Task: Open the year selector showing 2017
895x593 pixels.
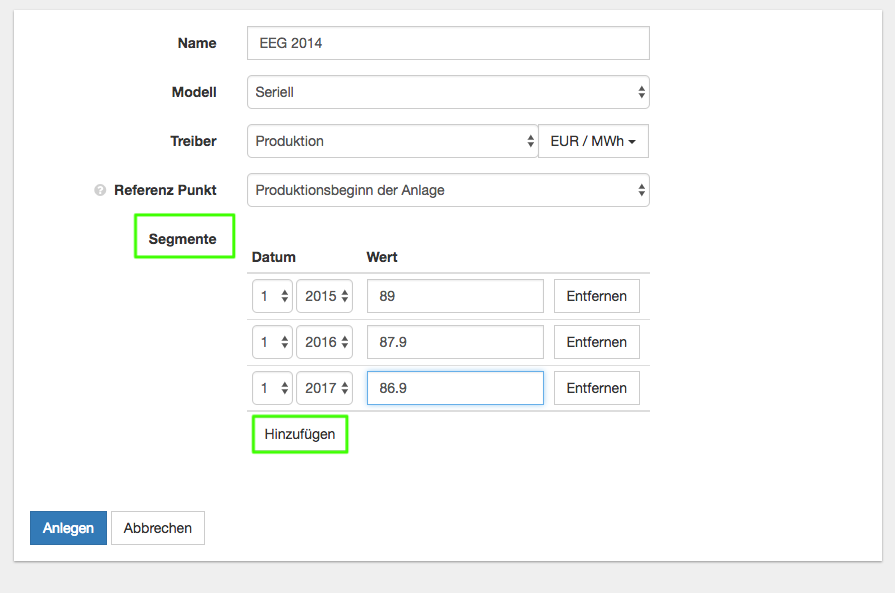Action: click(324, 388)
